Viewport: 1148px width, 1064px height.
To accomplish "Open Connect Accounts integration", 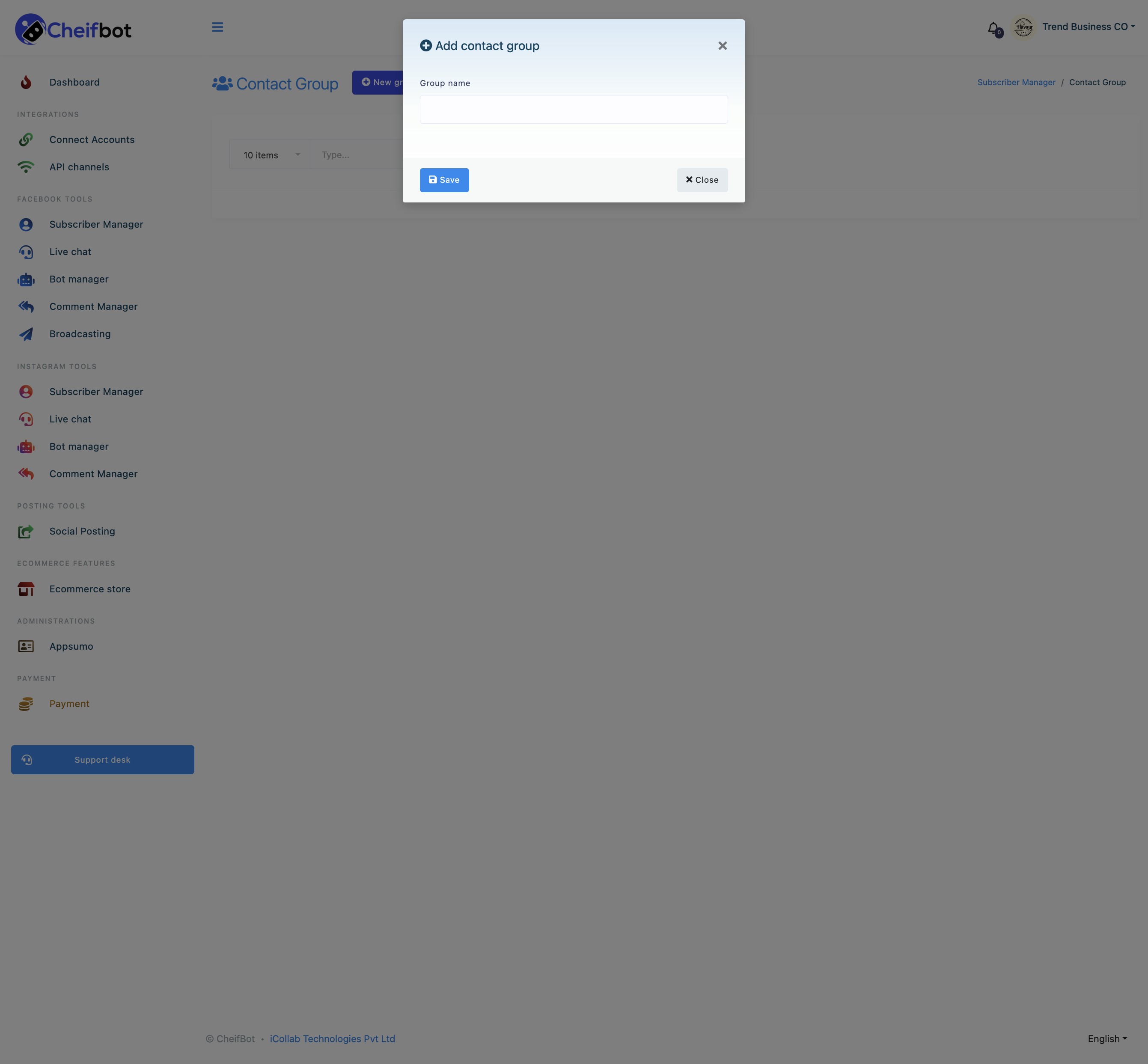I will [x=91, y=140].
